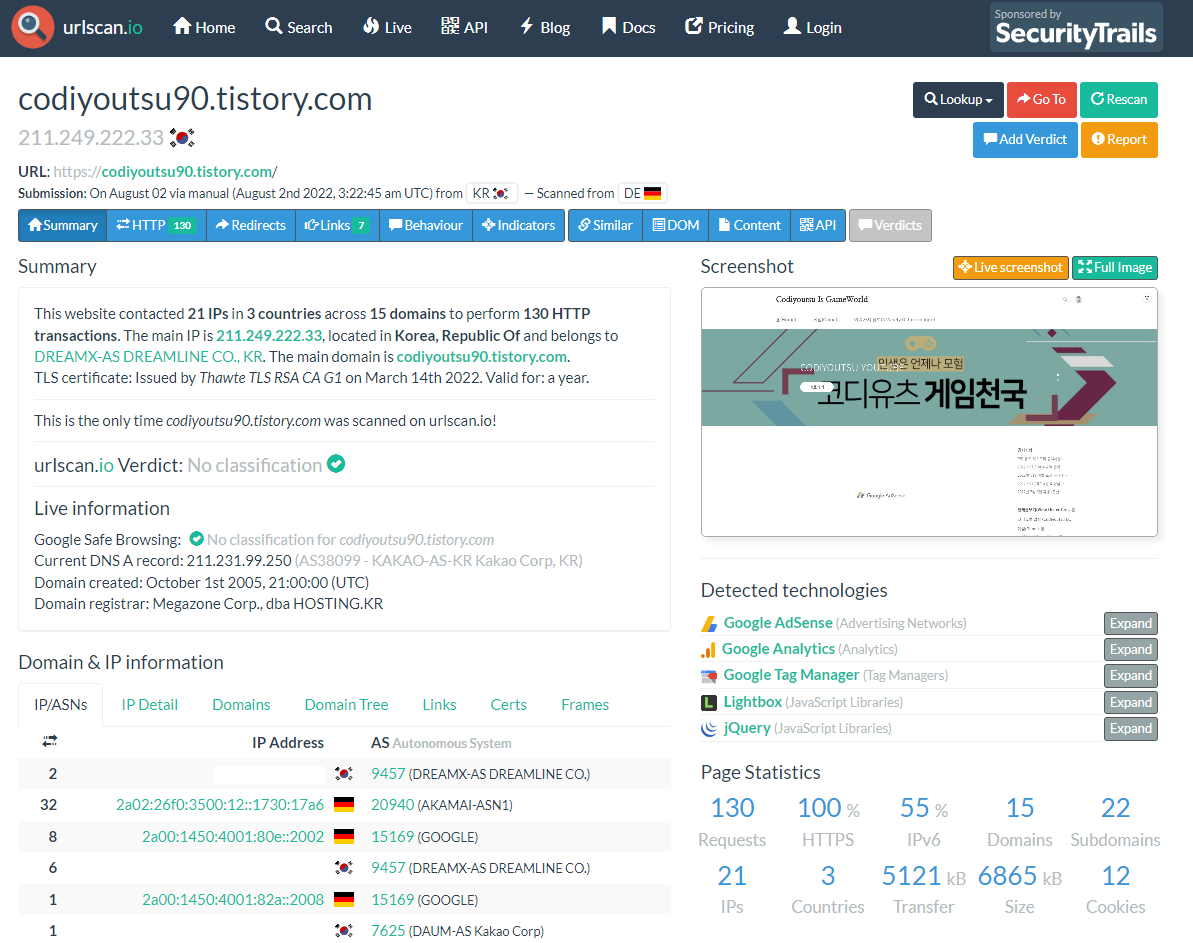The width and height of the screenshot is (1193, 943).
Task: Open the Links tab with 7 badge
Action: click(x=337, y=225)
